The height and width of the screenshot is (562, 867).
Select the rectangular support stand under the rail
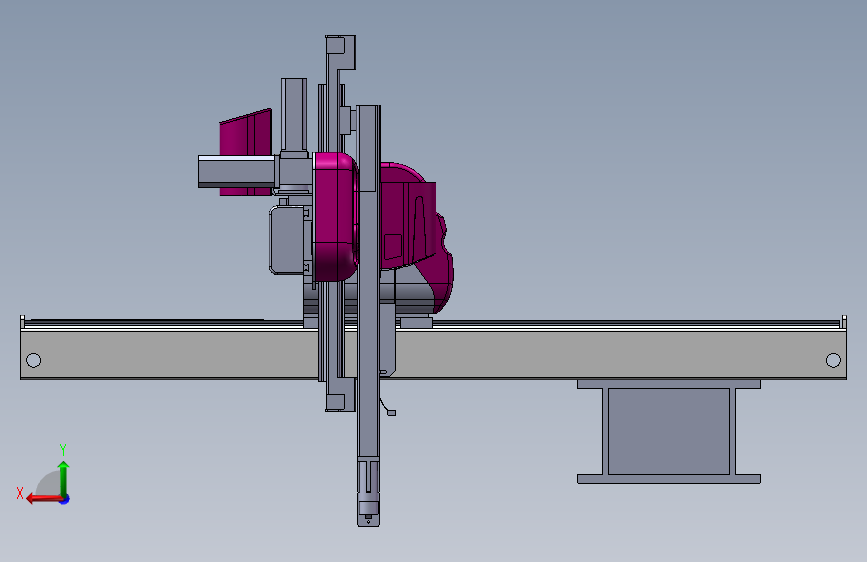click(668, 431)
